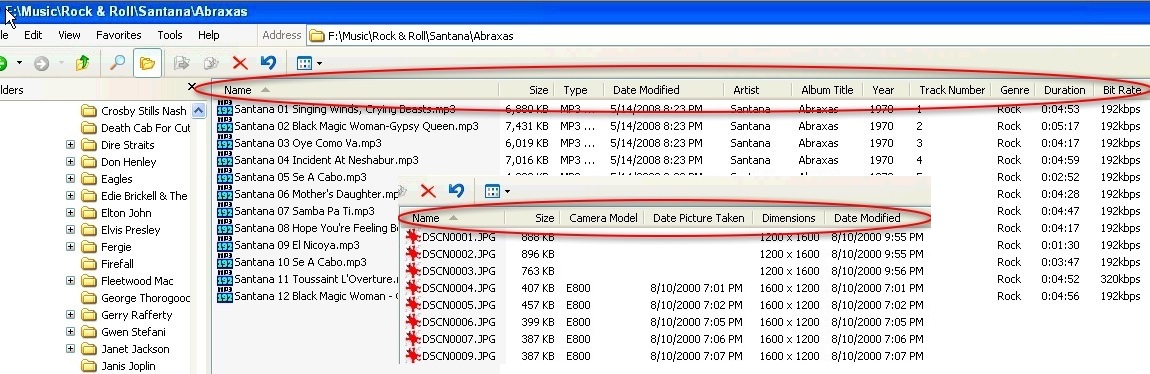Sort by Bit Rate column header
This screenshot has width=1150, height=374.
click(1121, 89)
